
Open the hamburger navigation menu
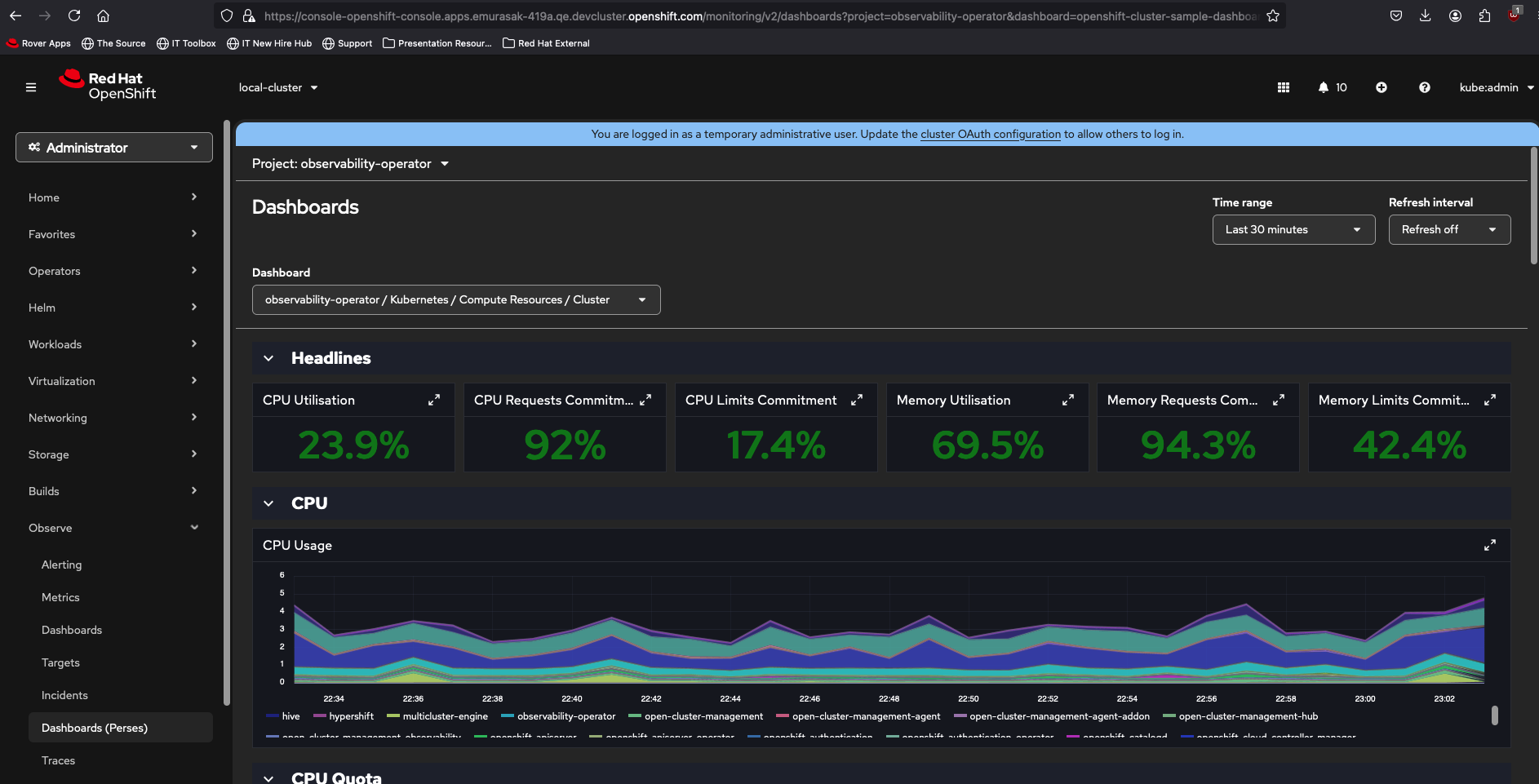(31, 87)
